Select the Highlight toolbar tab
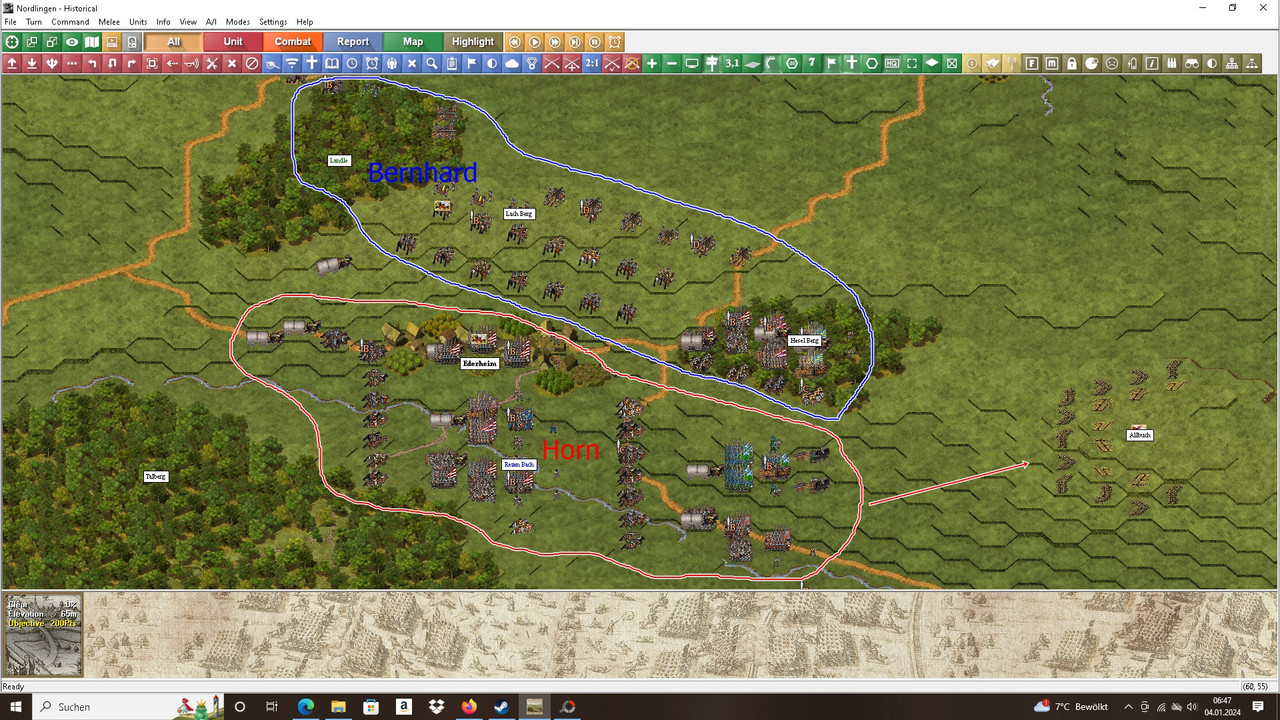Image resolution: width=1280 pixels, height=720 pixels. 473,42
